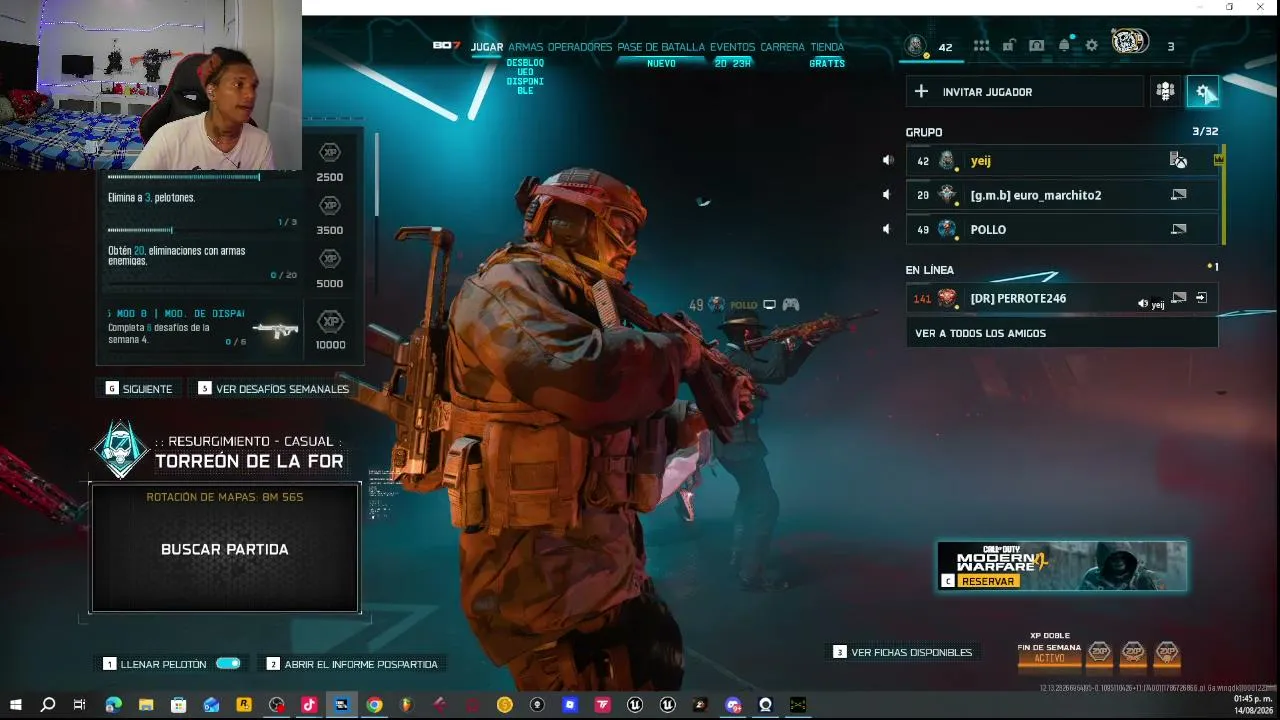Open the channels group icon beside invite
1280x720 pixels.
(x=1165, y=92)
